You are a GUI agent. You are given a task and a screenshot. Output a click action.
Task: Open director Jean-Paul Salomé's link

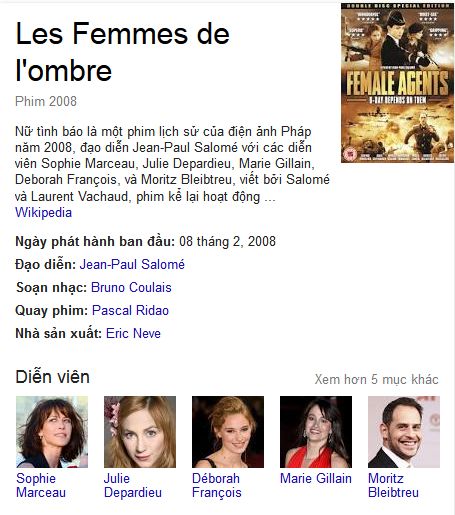[132, 264]
